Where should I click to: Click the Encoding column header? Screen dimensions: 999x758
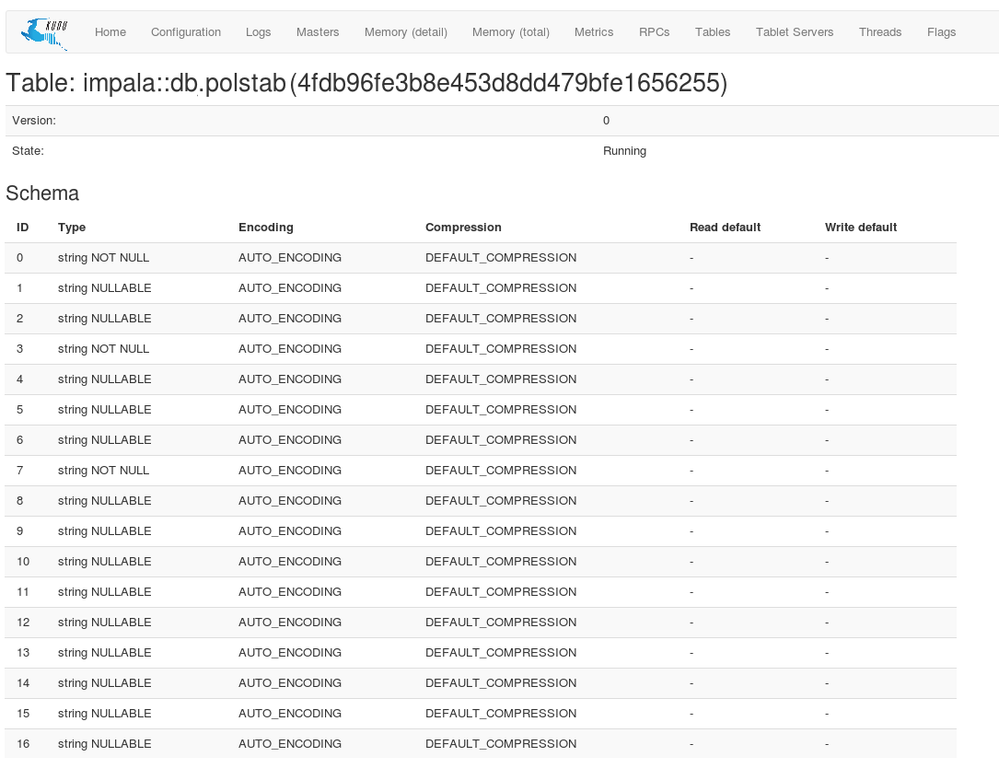point(266,227)
